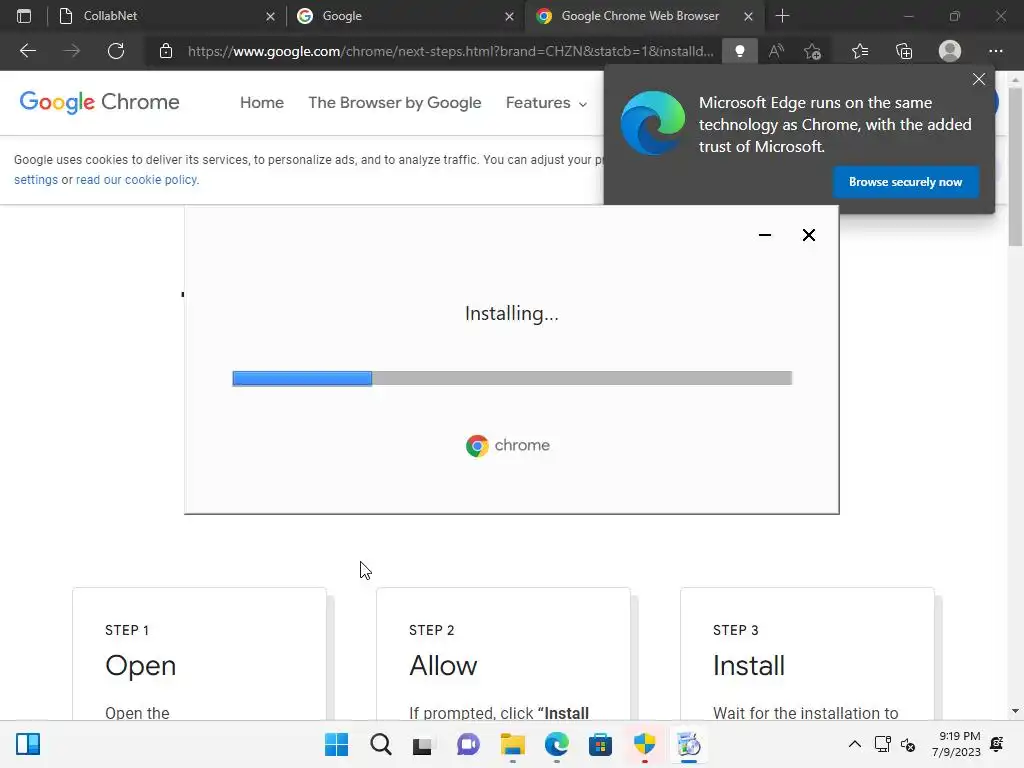The image size is (1024, 768).
Task: Open the STEP 2 Allow card
Action: [504, 654]
